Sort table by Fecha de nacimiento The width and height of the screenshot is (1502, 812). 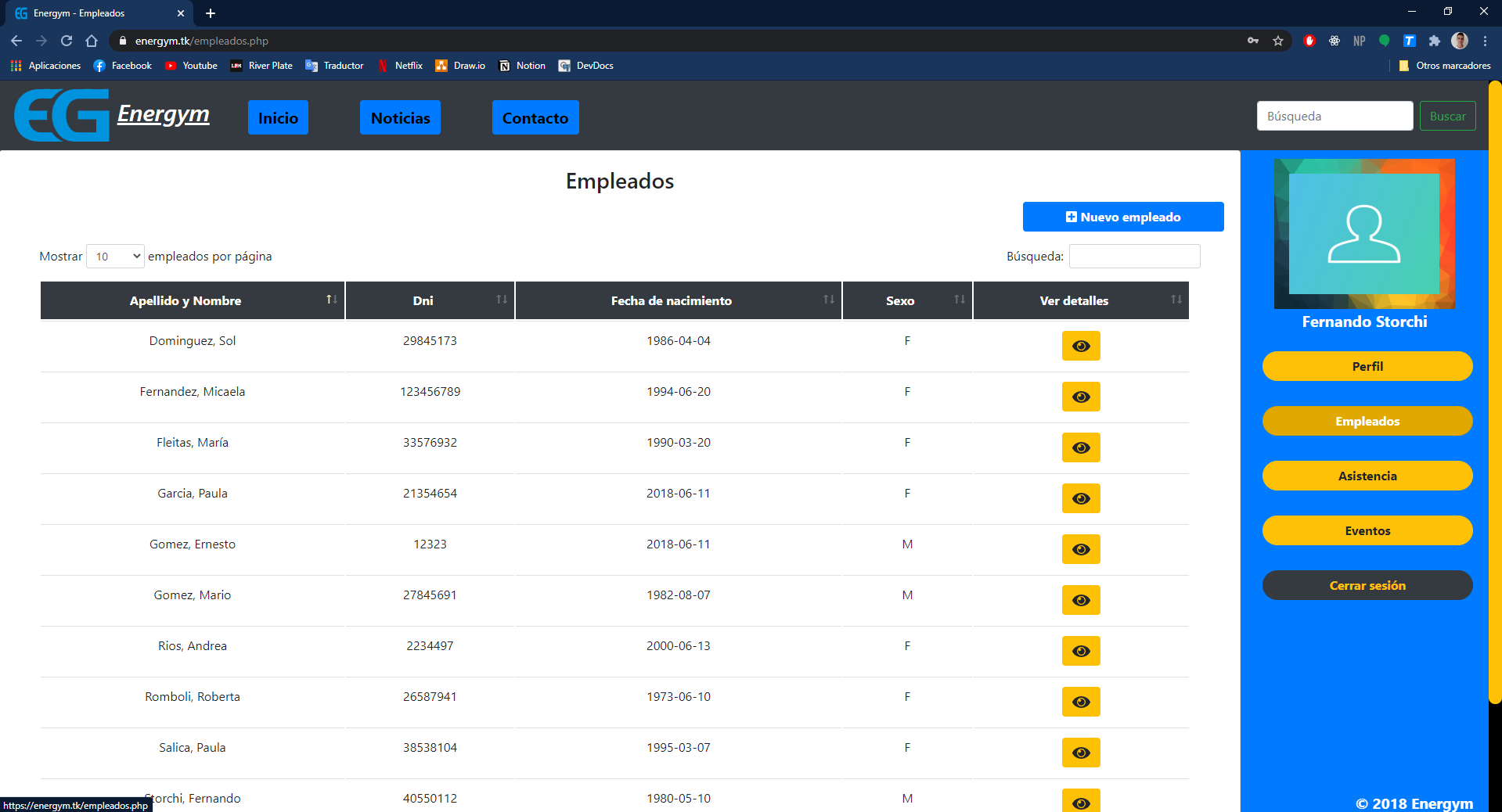679,300
